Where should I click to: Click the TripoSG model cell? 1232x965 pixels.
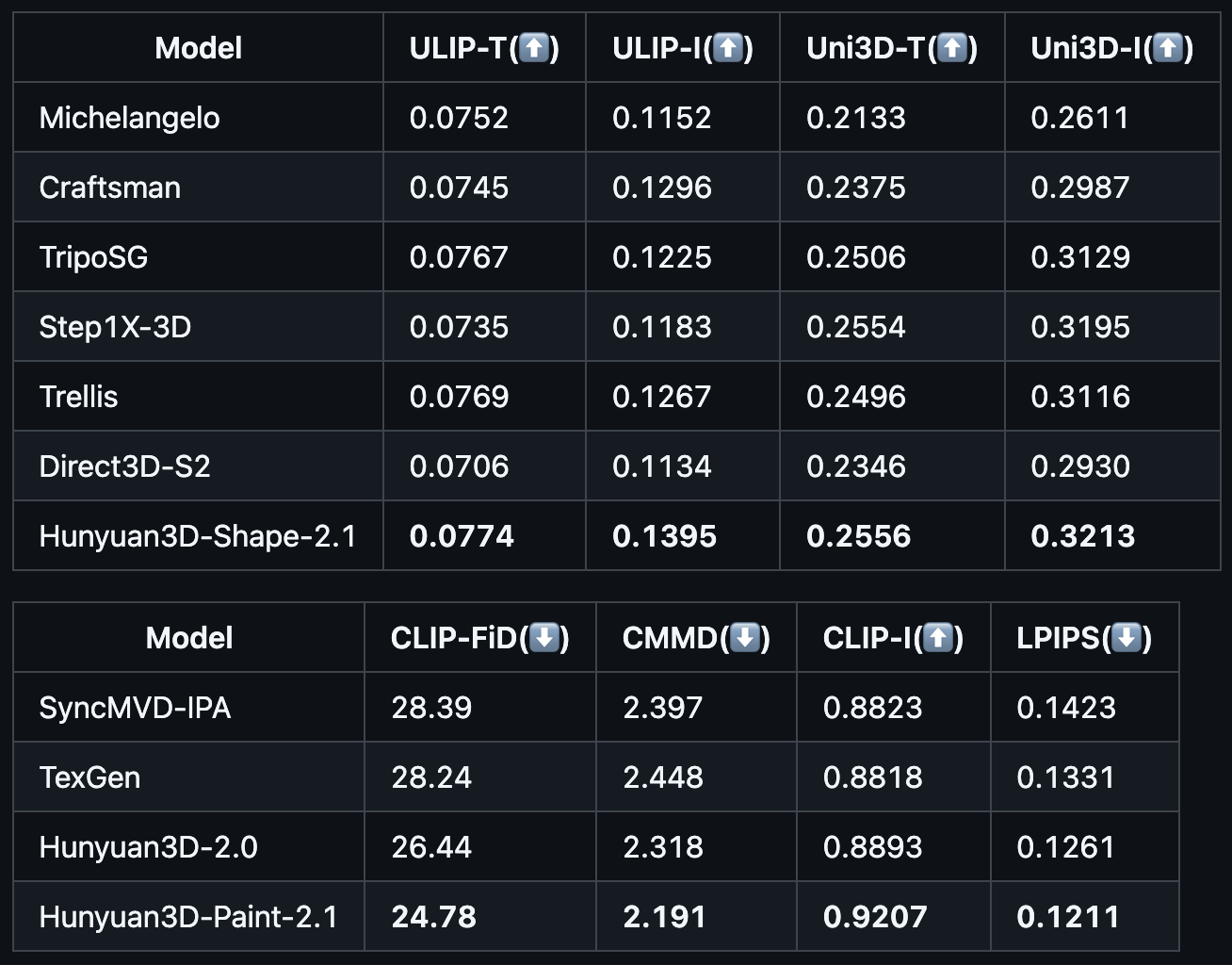coord(93,257)
